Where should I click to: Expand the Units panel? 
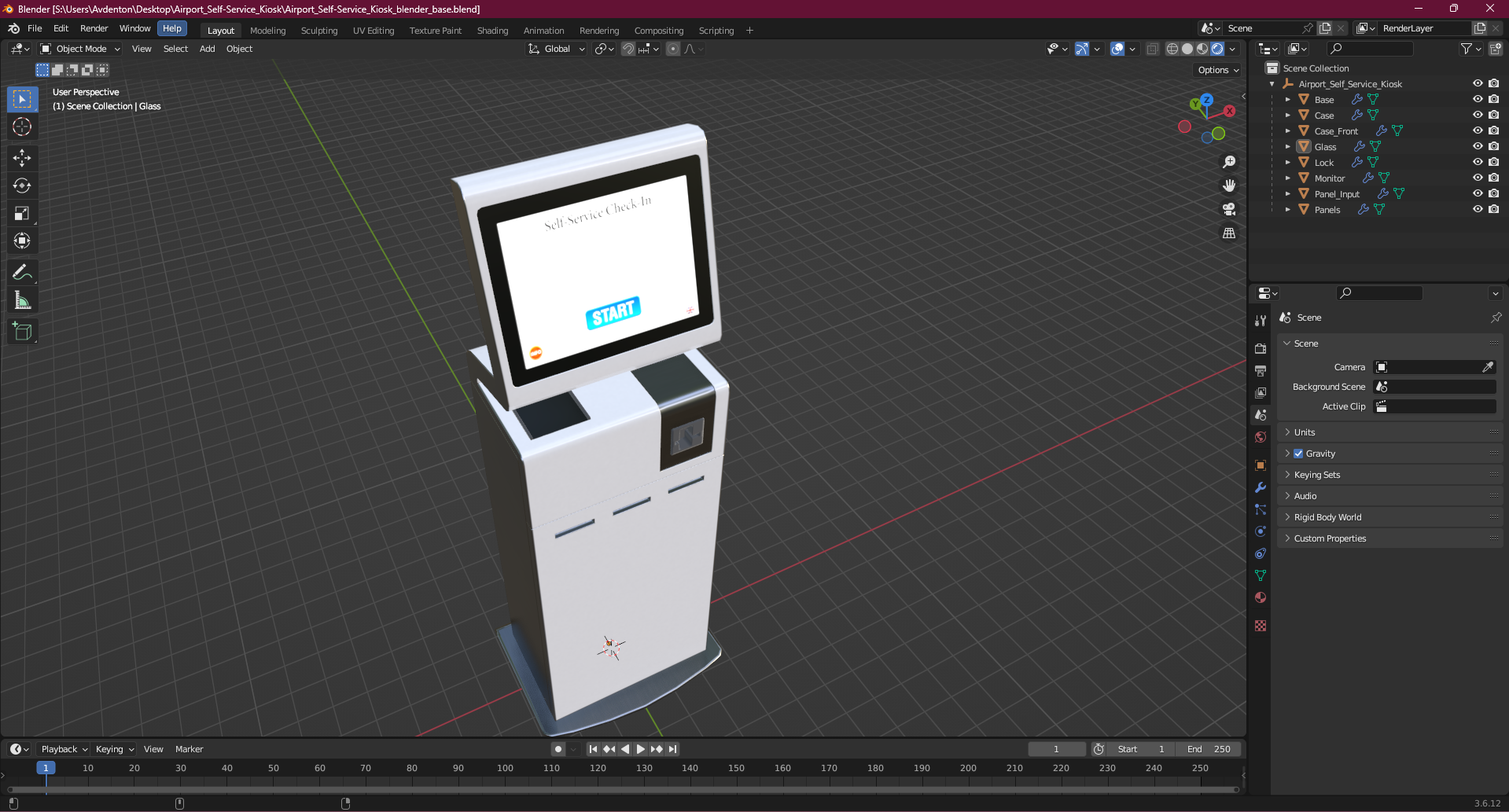click(x=1390, y=432)
